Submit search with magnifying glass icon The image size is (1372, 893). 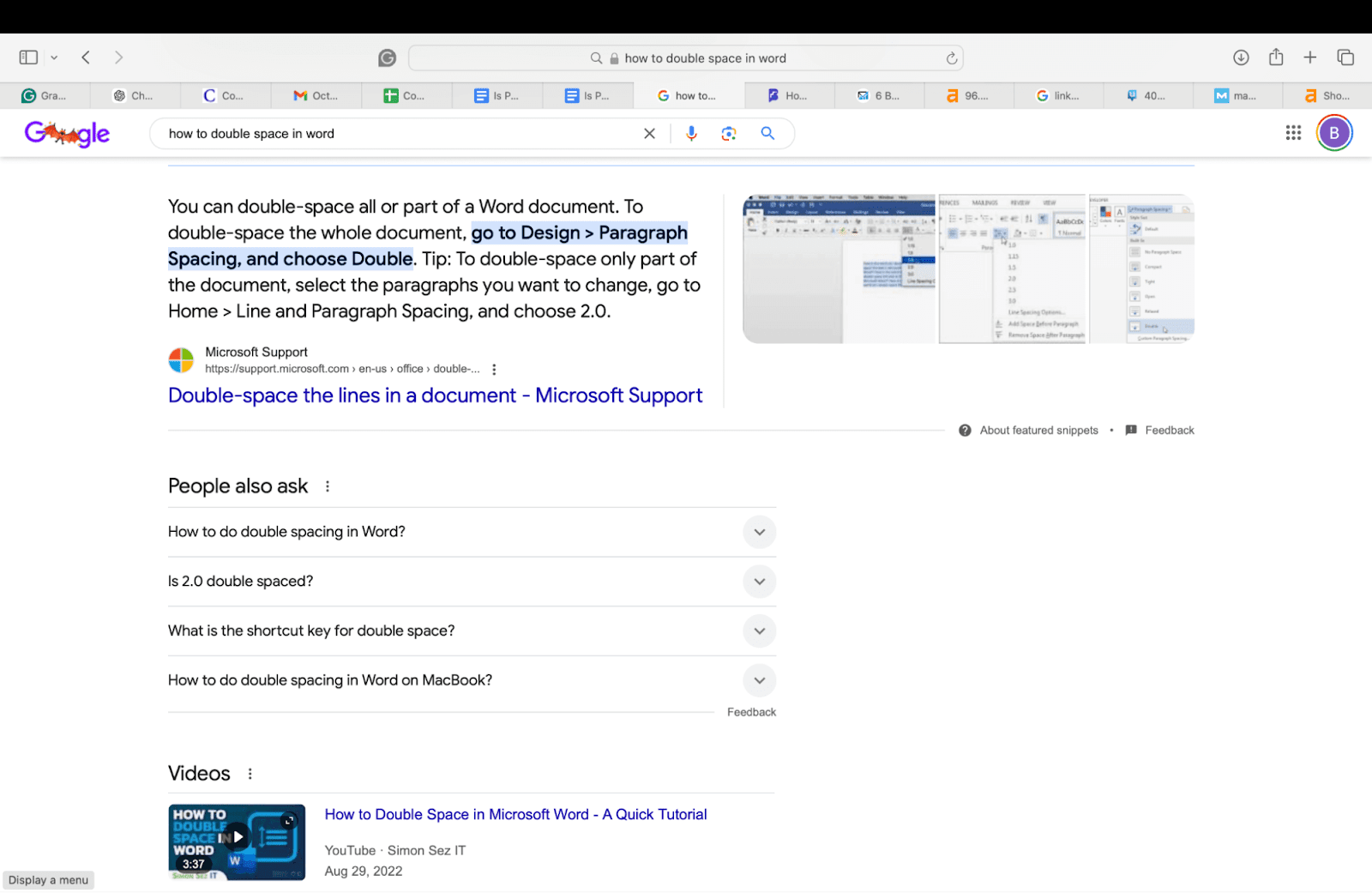tap(767, 133)
